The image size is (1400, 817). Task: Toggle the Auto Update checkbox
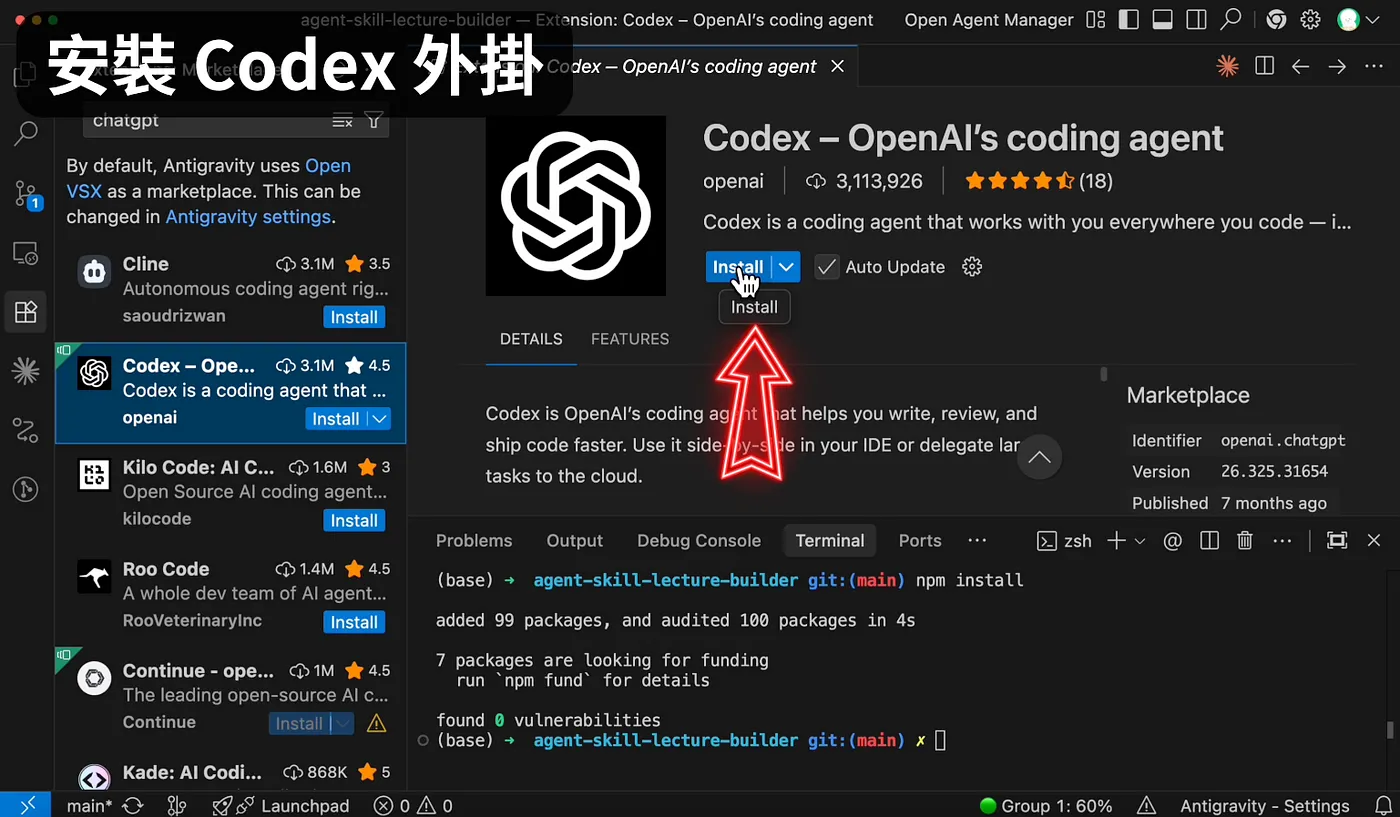tap(826, 267)
